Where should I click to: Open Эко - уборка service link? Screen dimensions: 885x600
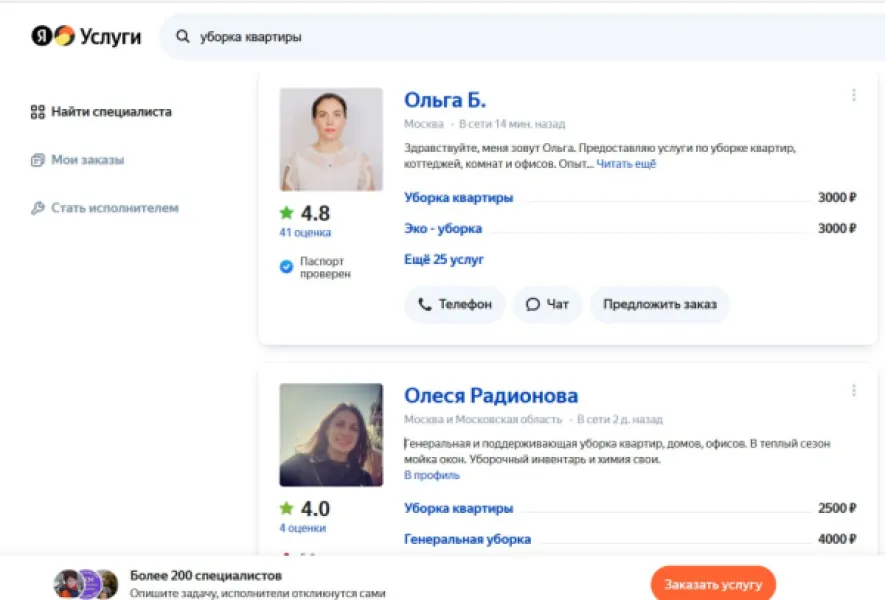443,229
